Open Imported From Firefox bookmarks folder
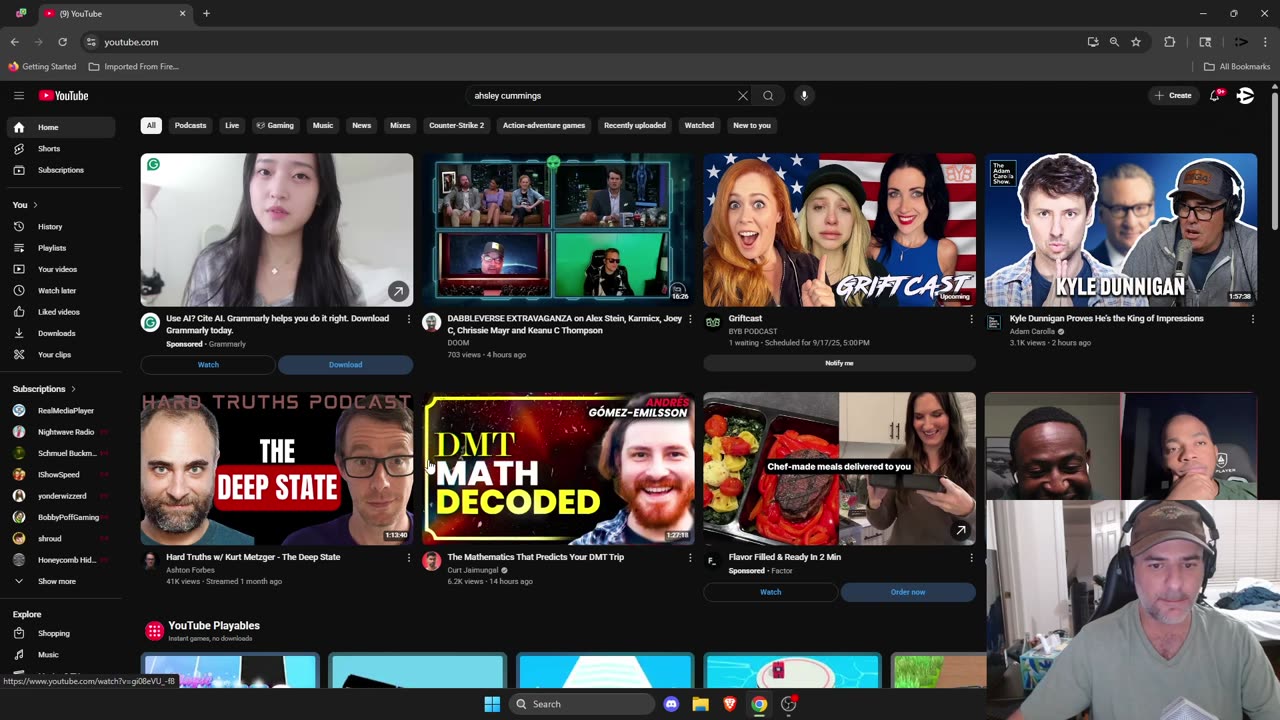This screenshot has width=1280, height=720. (x=134, y=67)
